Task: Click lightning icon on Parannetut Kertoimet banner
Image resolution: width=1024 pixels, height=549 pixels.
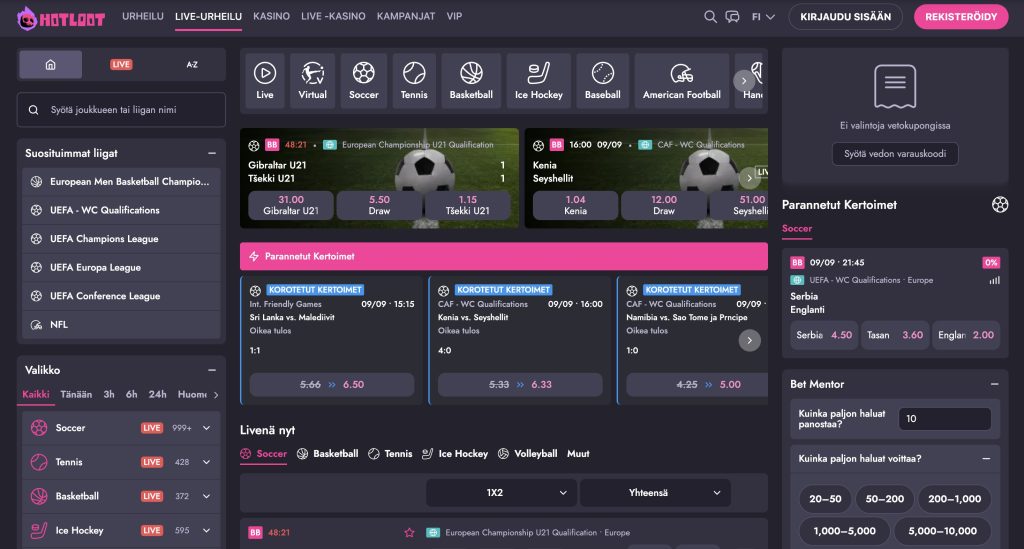Action: pyautogui.click(x=254, y=257)
